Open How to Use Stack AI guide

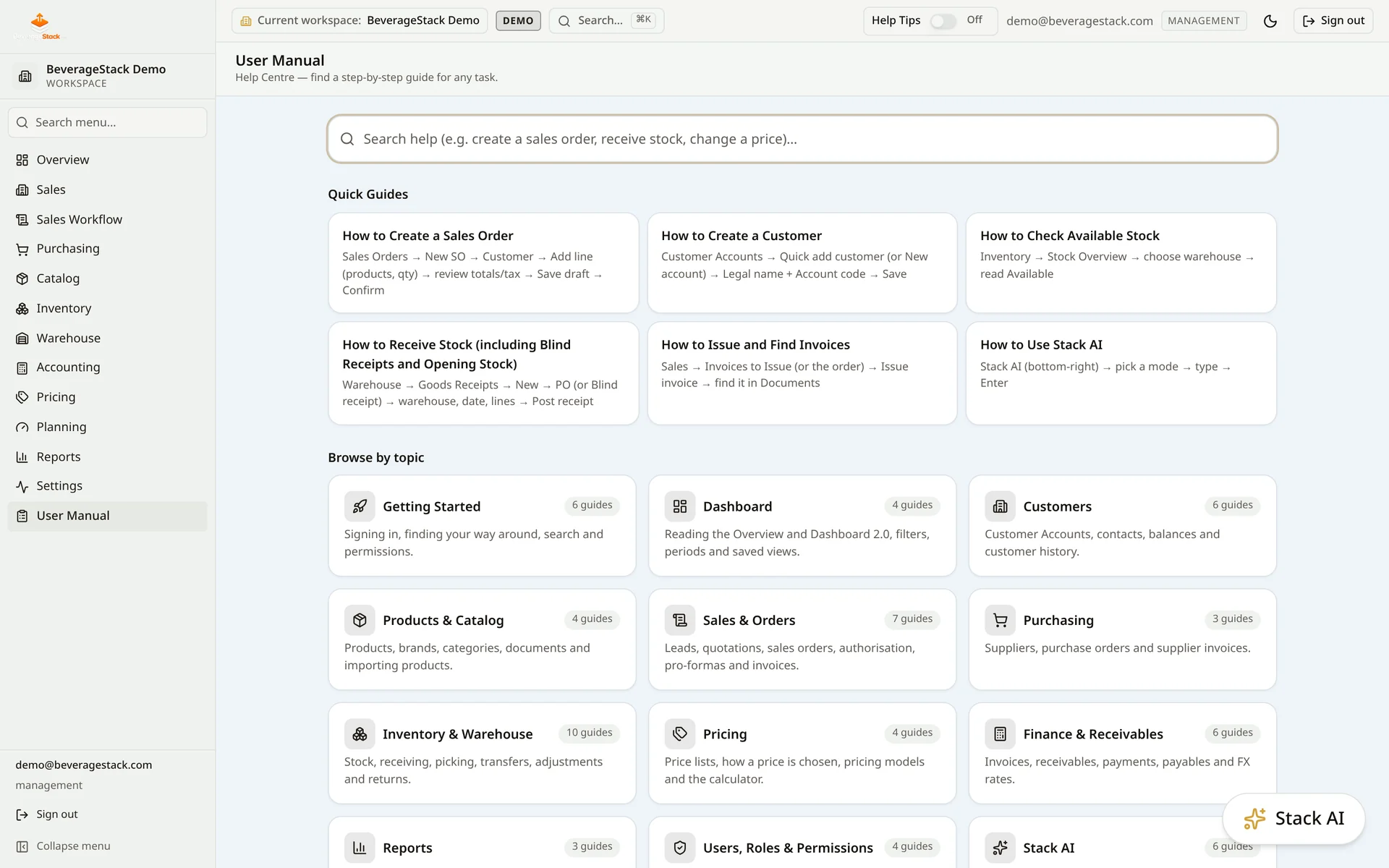coord(1121,373)
